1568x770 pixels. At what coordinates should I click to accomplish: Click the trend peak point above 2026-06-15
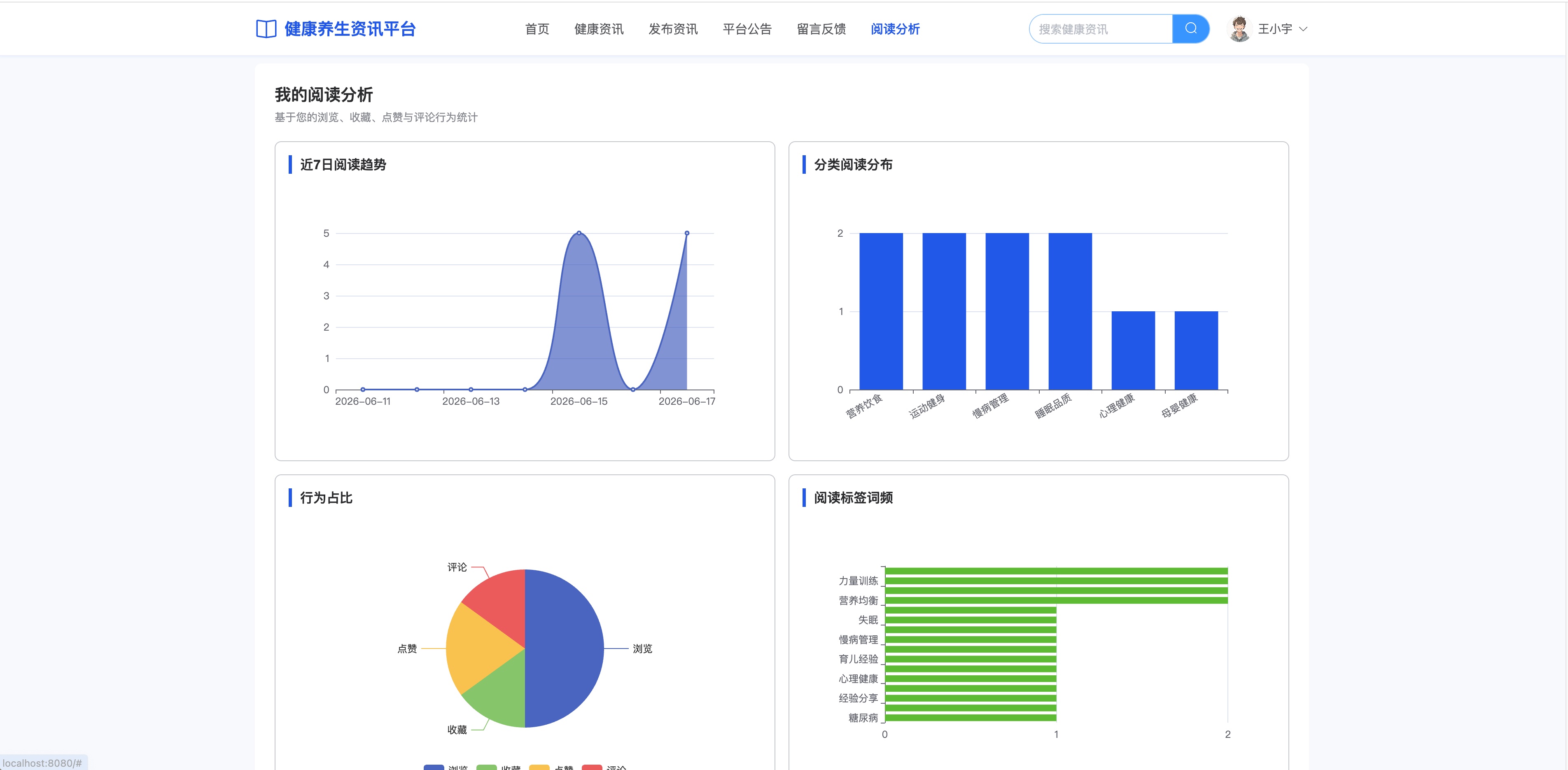pyautogui.click(x=579, y=233)
